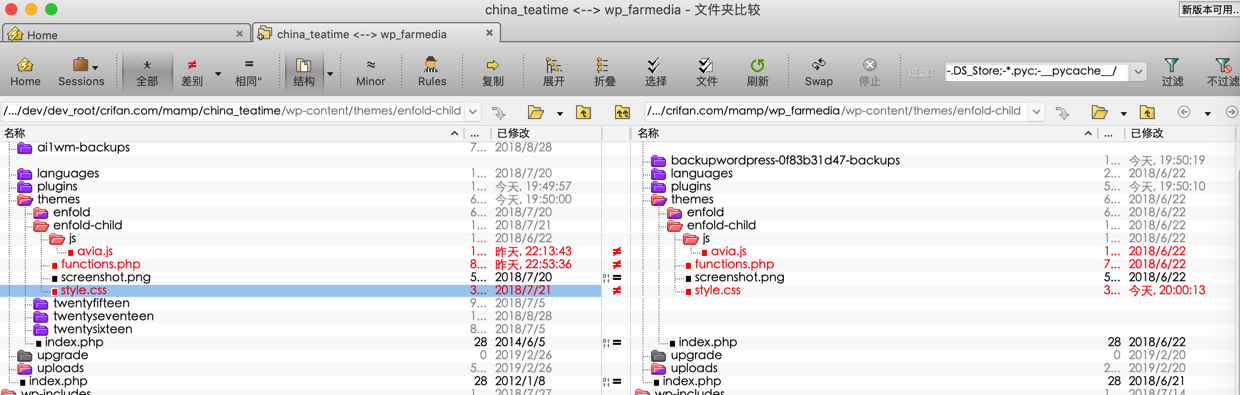
Task: Click the left folder path field
Action: (233, 111)
